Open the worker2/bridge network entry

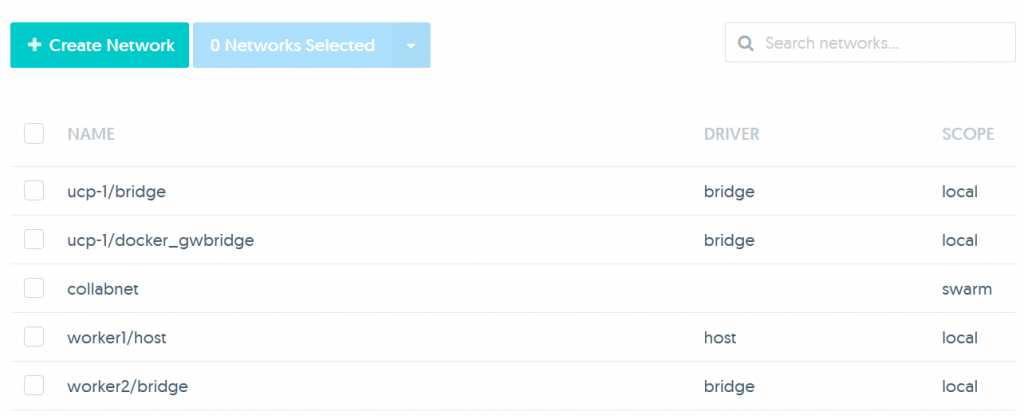tap(127, 386)
